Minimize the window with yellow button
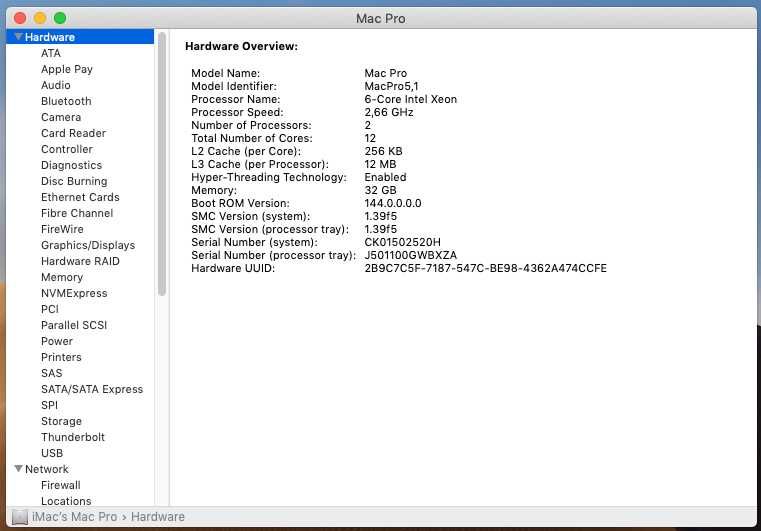This screenshot has width=761, height=531. pyautogui.click(x=40, y=18)
